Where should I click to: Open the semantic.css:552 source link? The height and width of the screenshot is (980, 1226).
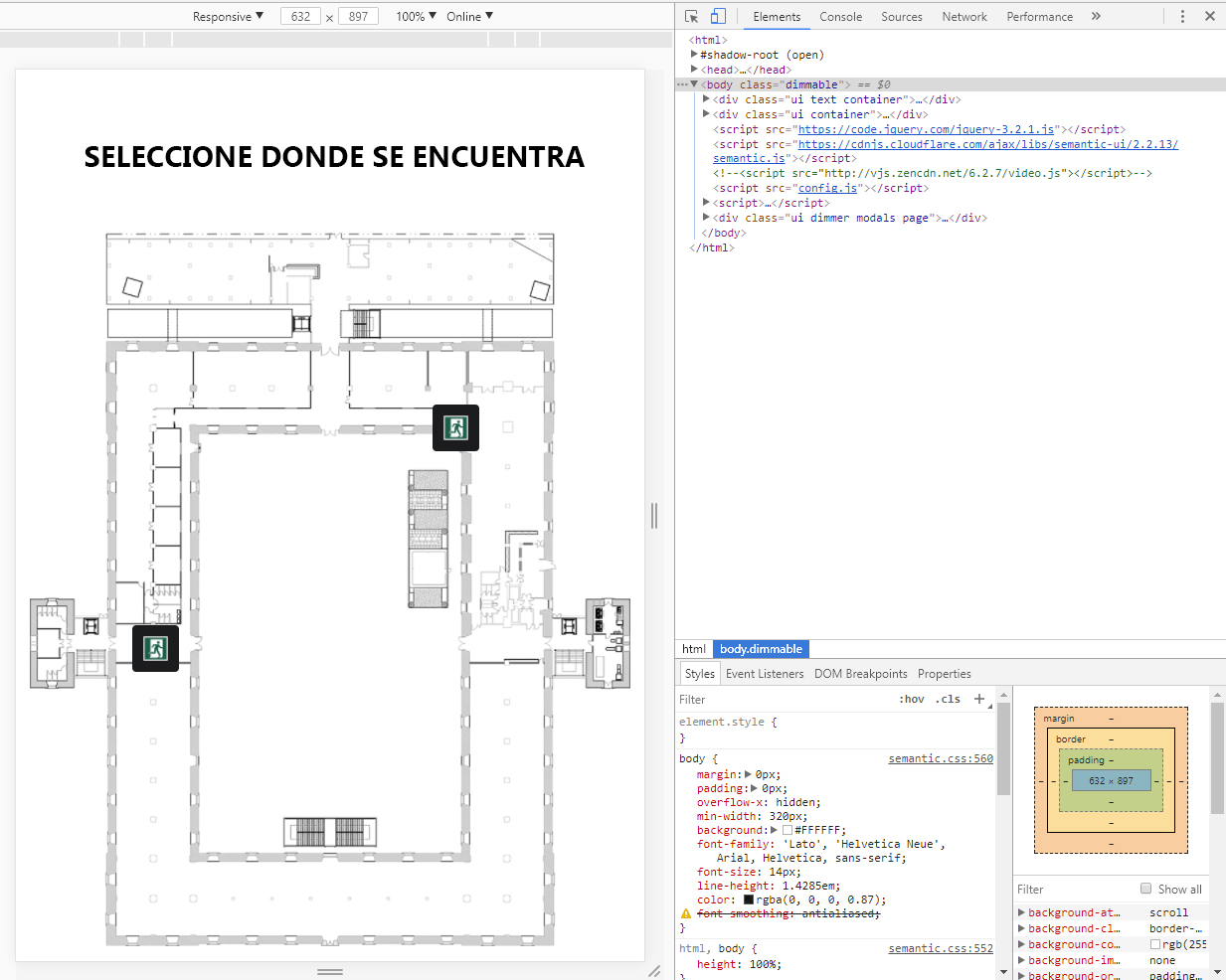(941, 948)
